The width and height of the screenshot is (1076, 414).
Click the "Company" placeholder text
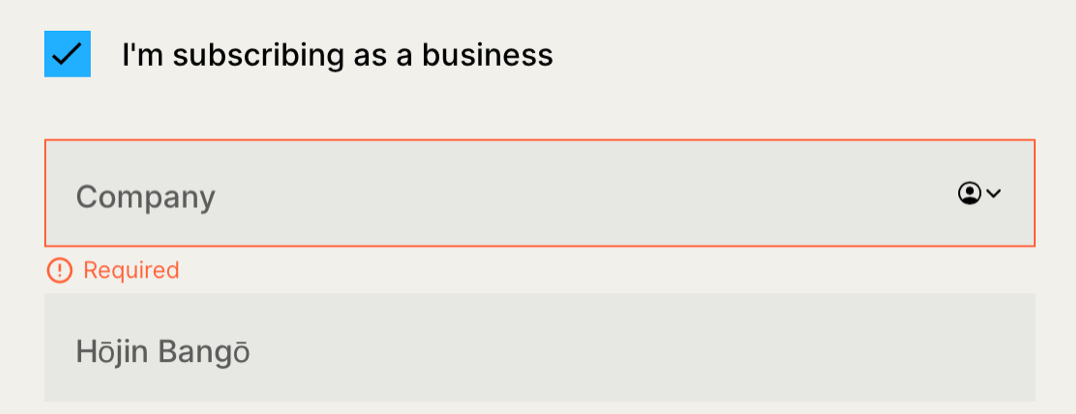pyautogui.click(x=146, y=197)
